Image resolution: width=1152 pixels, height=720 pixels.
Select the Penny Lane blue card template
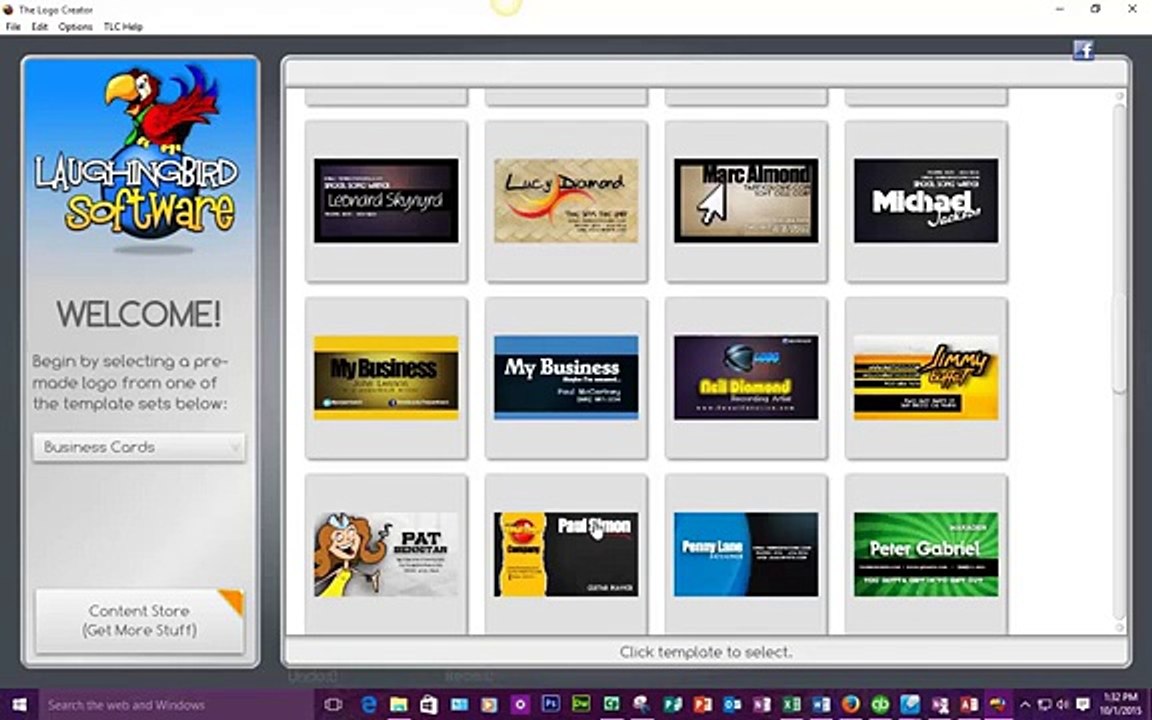point(746,555)
